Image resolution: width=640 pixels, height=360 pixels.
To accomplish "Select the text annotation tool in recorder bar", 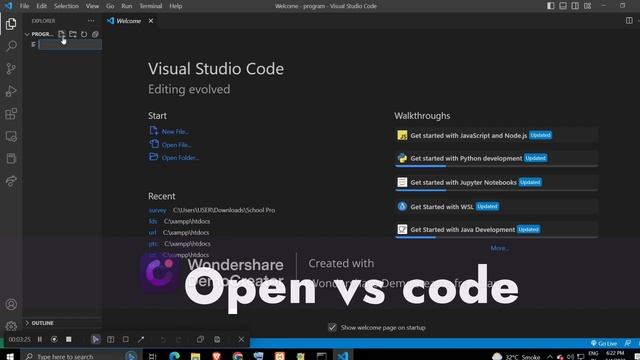I will (110, 339).
